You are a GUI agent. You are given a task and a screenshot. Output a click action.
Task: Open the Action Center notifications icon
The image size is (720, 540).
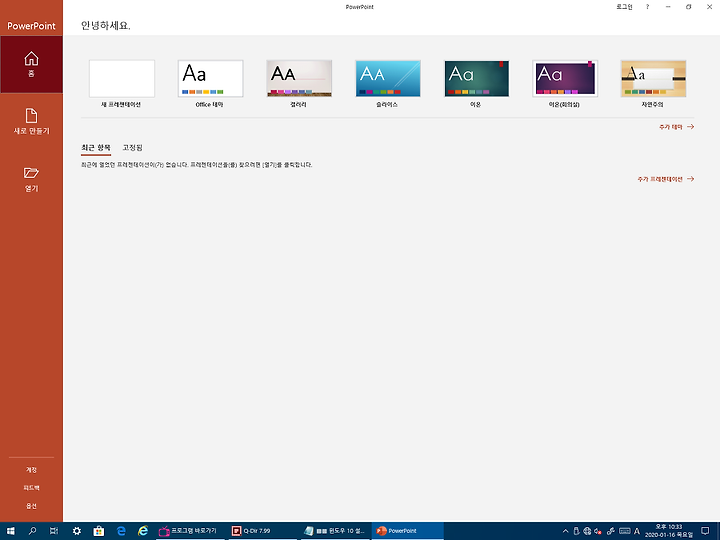pos(705,531)
